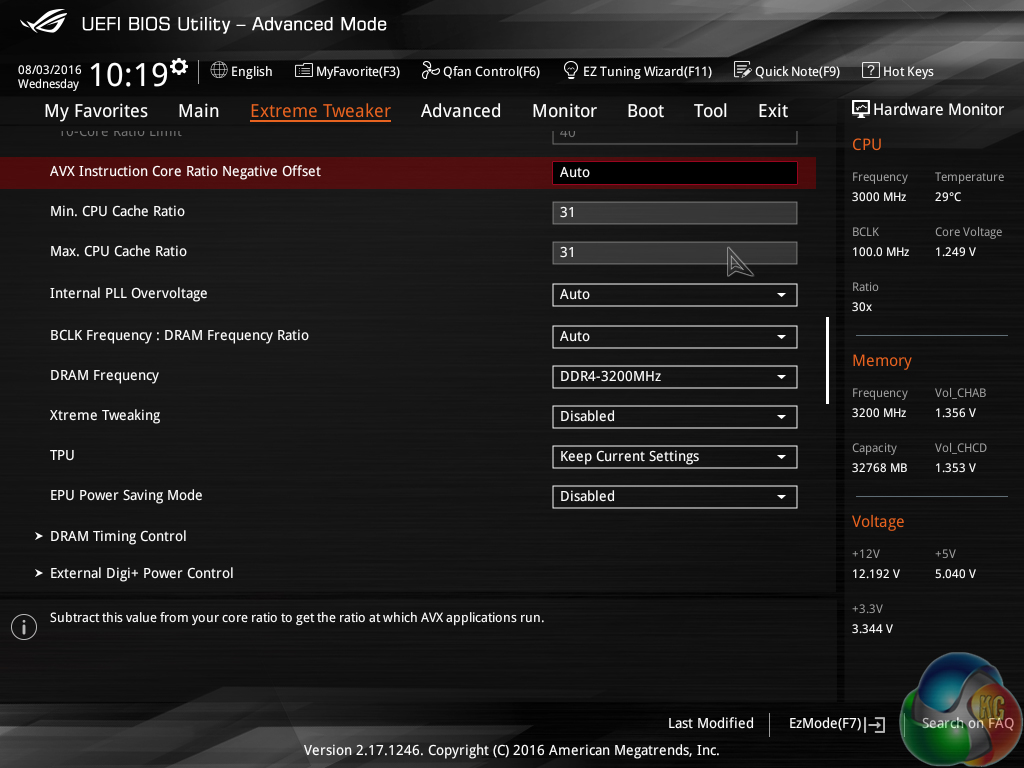Click the Search on FAQ link

[x=967, y=723]
